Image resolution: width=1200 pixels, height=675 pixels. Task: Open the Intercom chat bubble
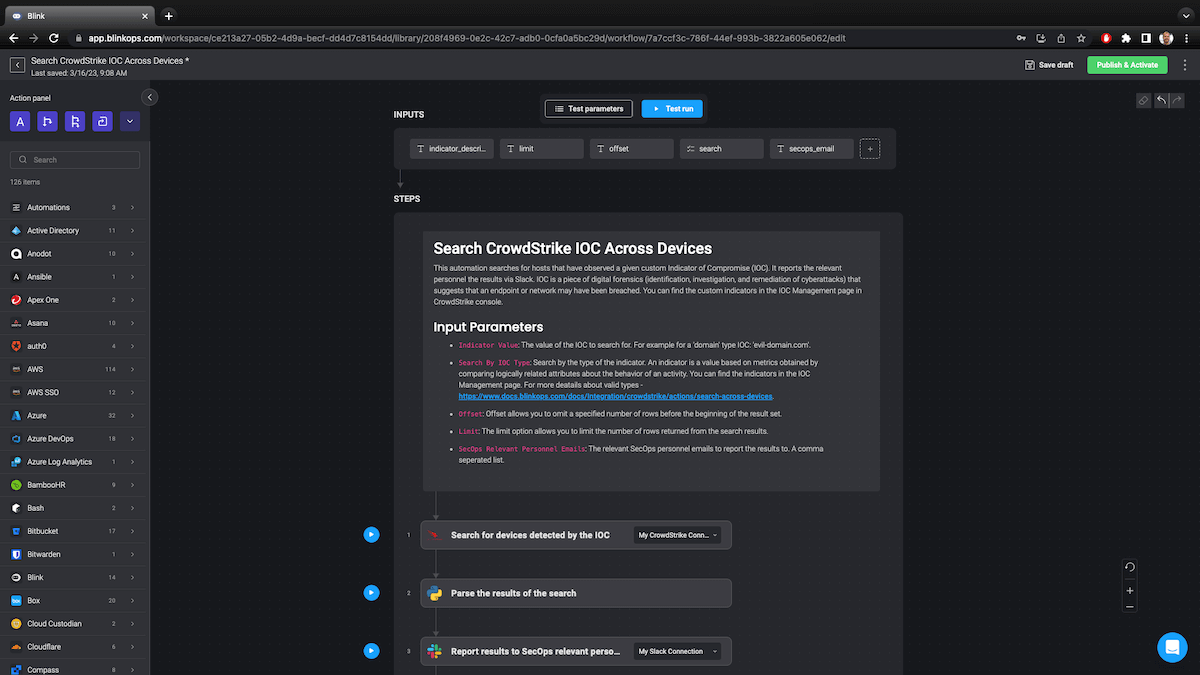tap(1172, 647)
